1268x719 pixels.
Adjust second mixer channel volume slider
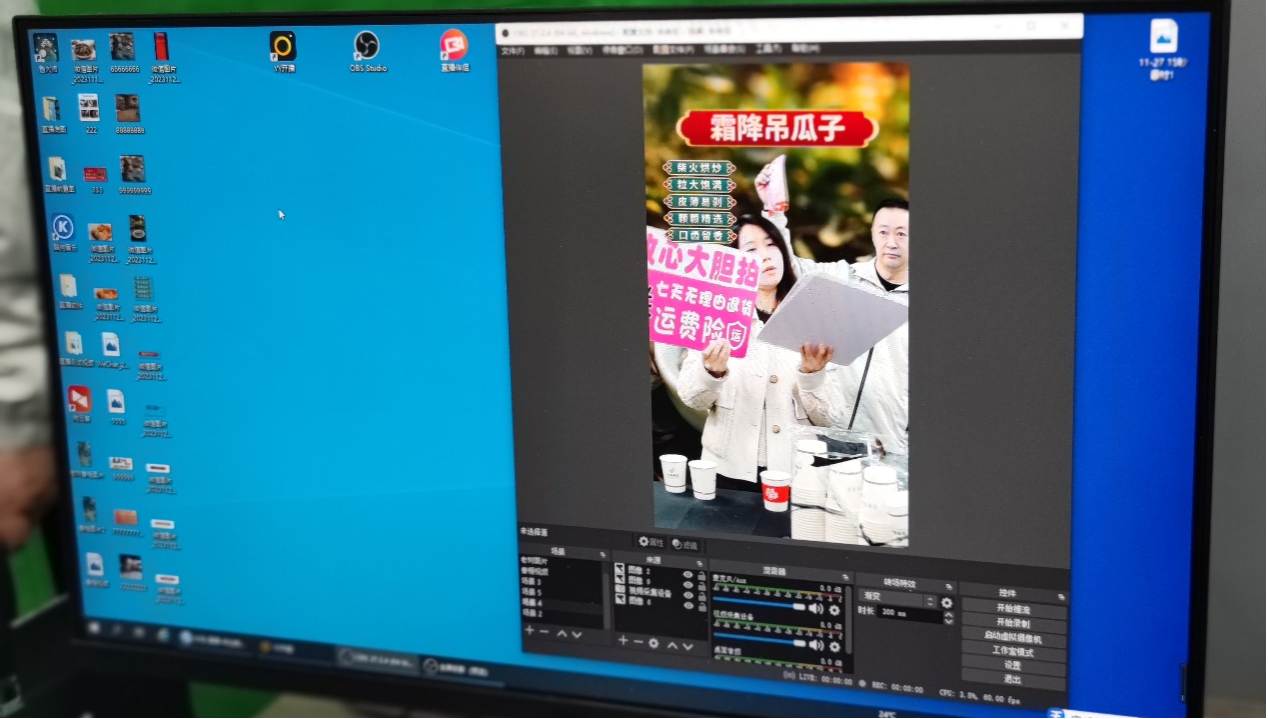759,641
